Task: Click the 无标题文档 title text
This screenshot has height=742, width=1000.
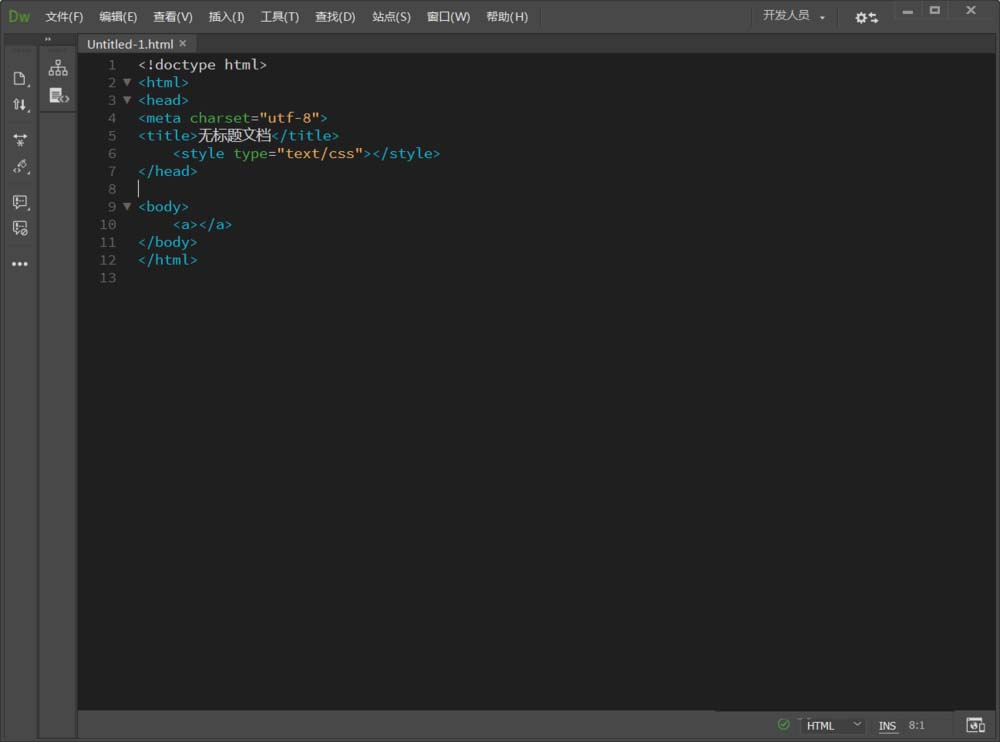Action: point(234,135)
